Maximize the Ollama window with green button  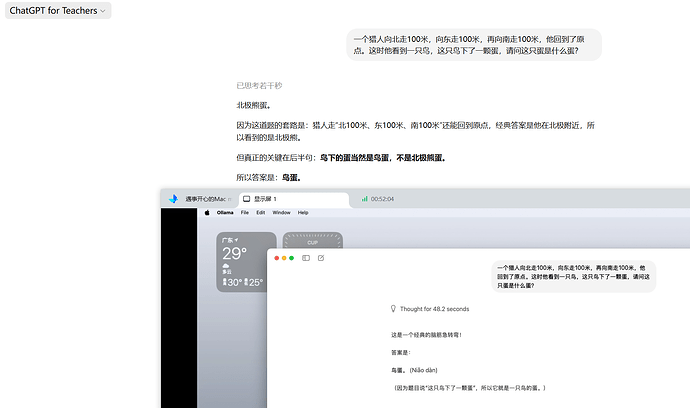pos(291,258)
